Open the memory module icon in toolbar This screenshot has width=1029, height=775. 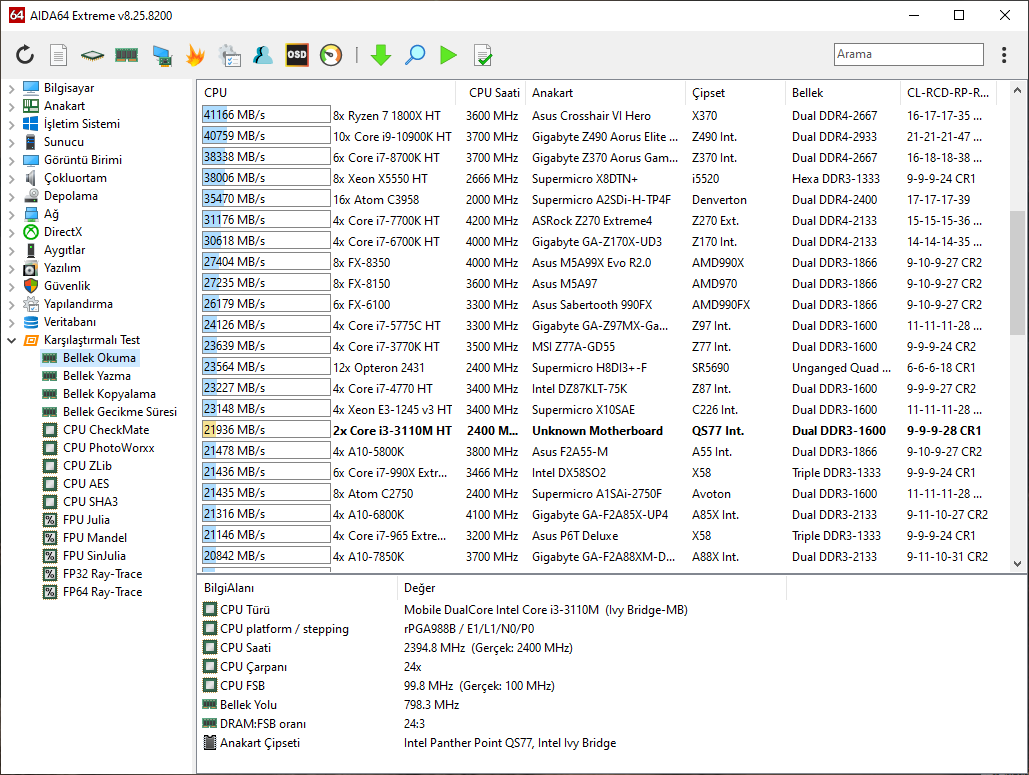(x=127, y=55)
